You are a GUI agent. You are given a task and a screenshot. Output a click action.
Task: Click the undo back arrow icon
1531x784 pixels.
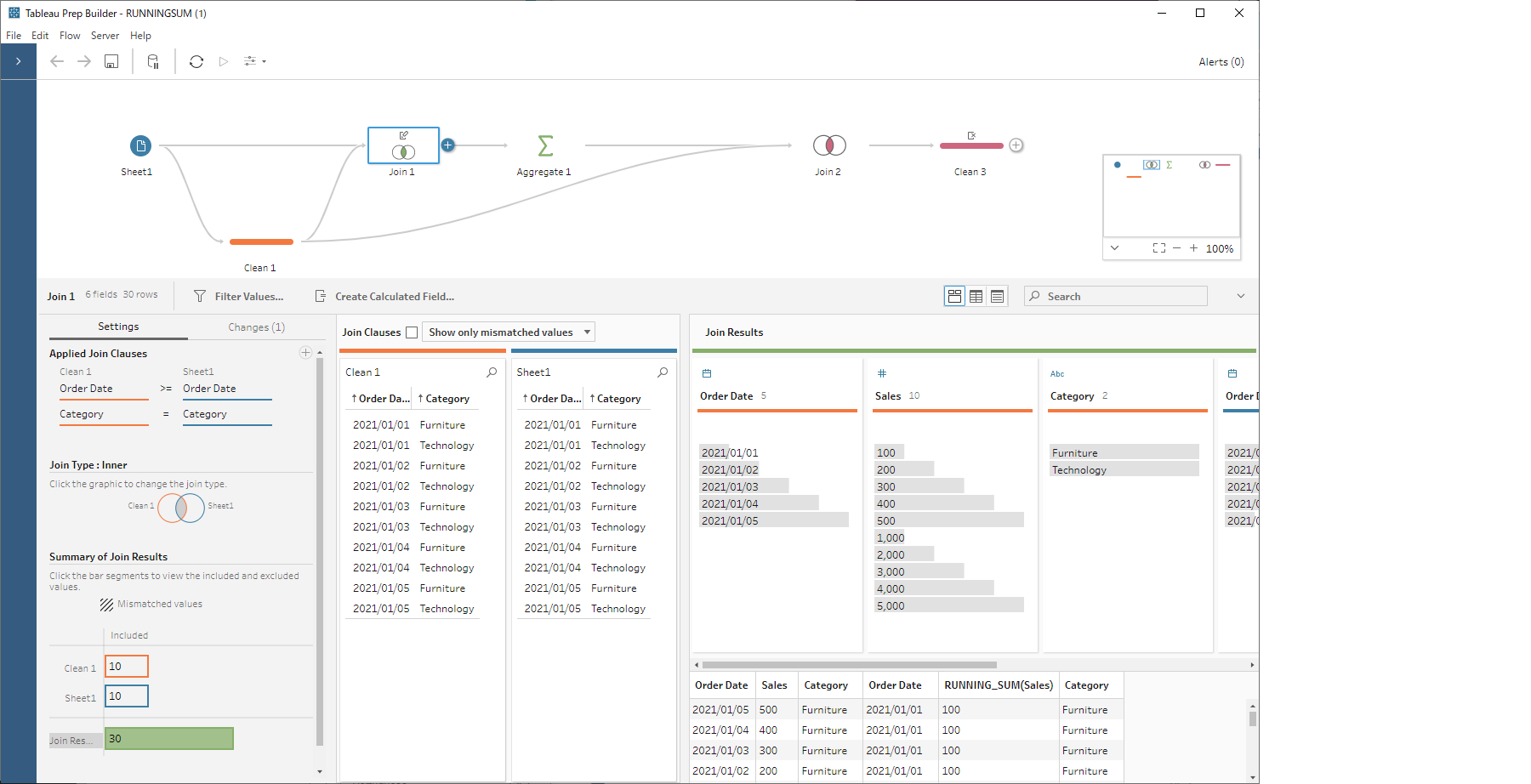click(x=57, y=61)
